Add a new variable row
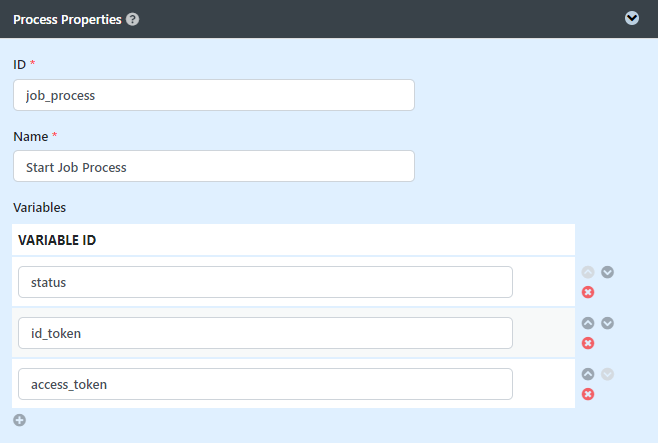658x443 pixels. pos(19,420)
